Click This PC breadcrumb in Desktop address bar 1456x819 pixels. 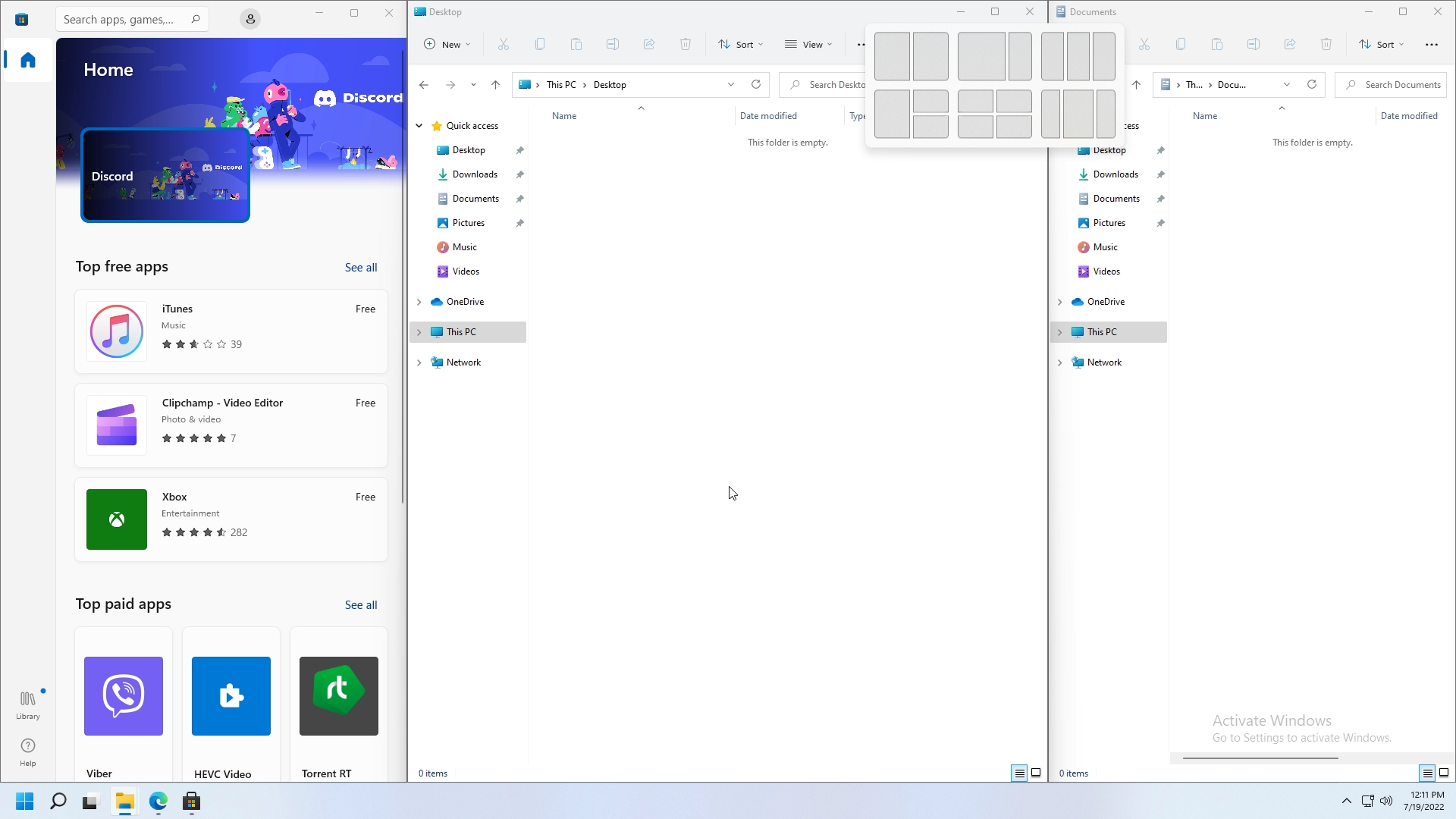(x=561, y=85)
